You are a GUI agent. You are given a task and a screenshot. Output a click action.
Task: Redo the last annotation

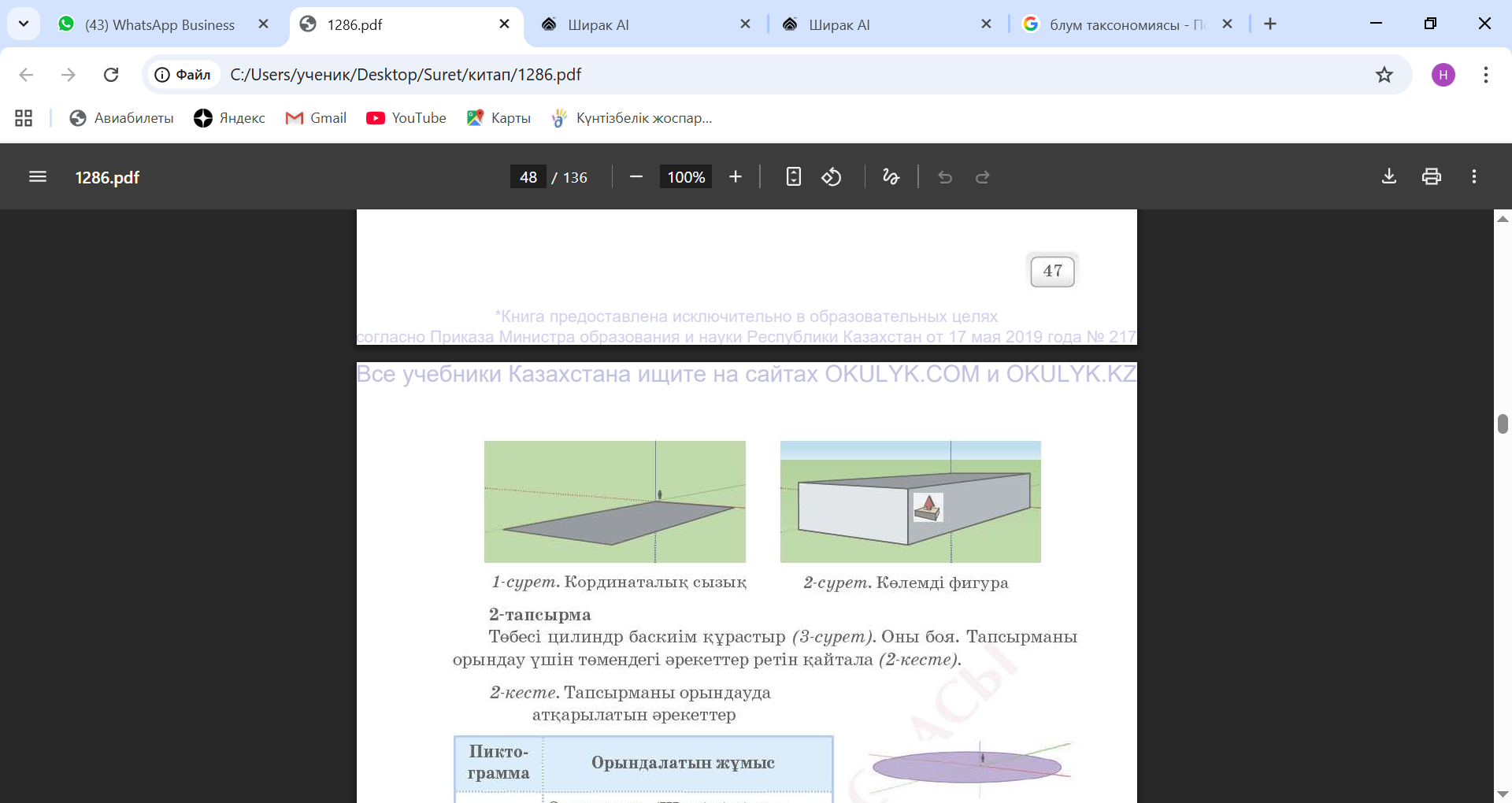click(983, 177)
